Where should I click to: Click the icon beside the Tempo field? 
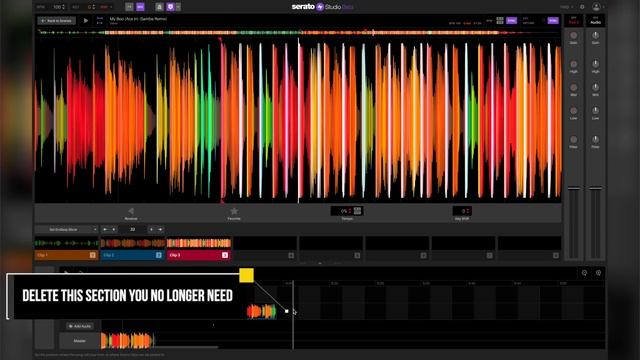(358, 211)
